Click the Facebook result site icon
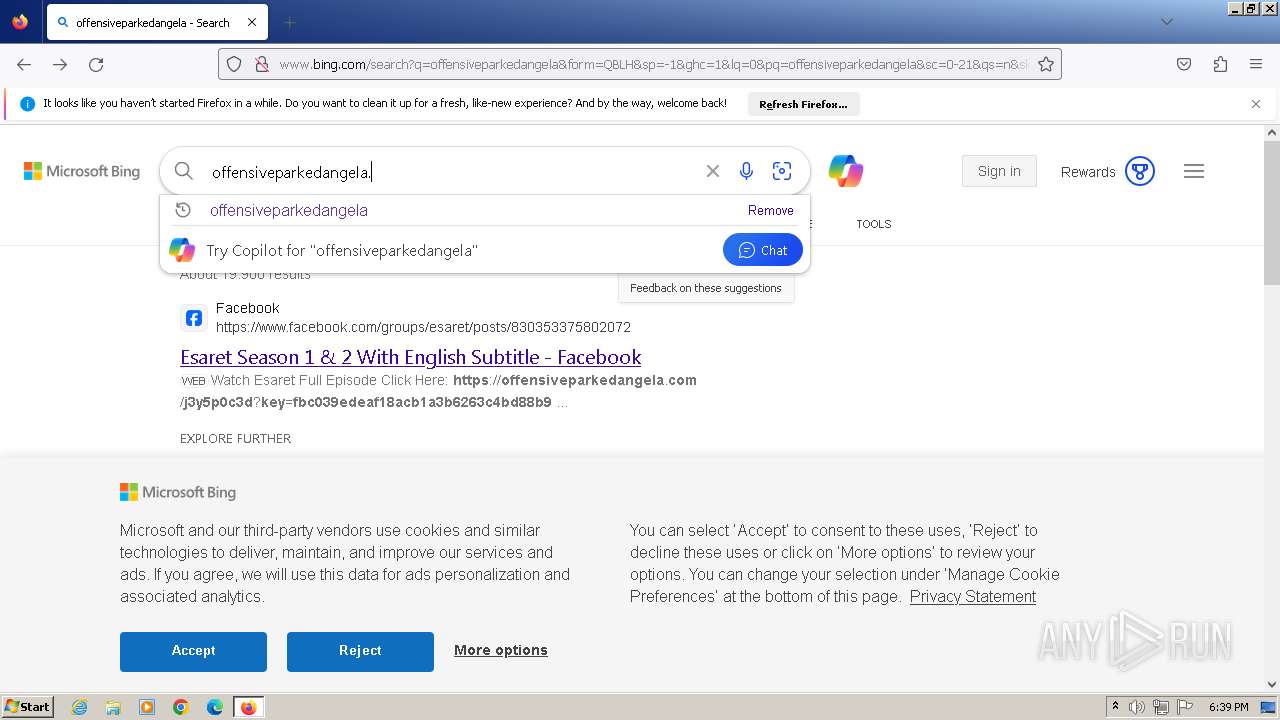Image resolution: width=1280 pixels, height=720 pixels. (x=194, y=318)
